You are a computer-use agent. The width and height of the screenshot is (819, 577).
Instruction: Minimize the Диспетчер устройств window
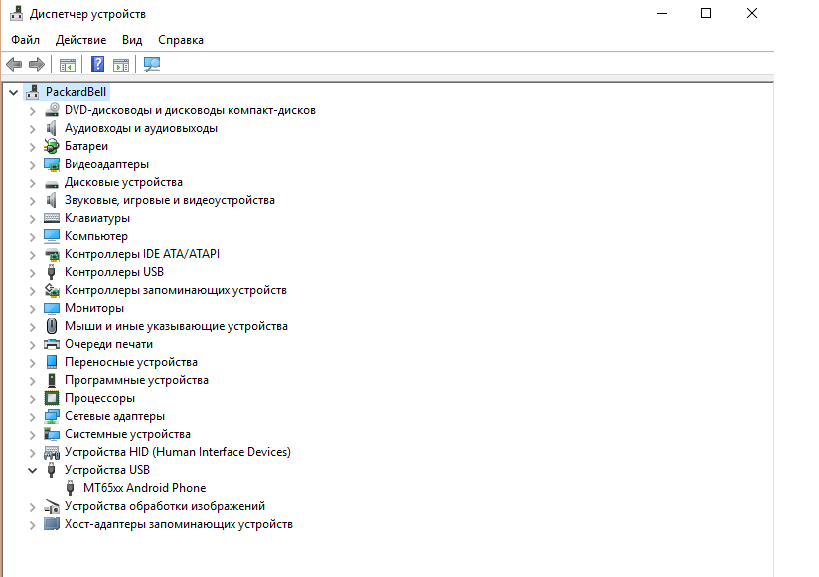pyautogui.click(x=662, y=14)
